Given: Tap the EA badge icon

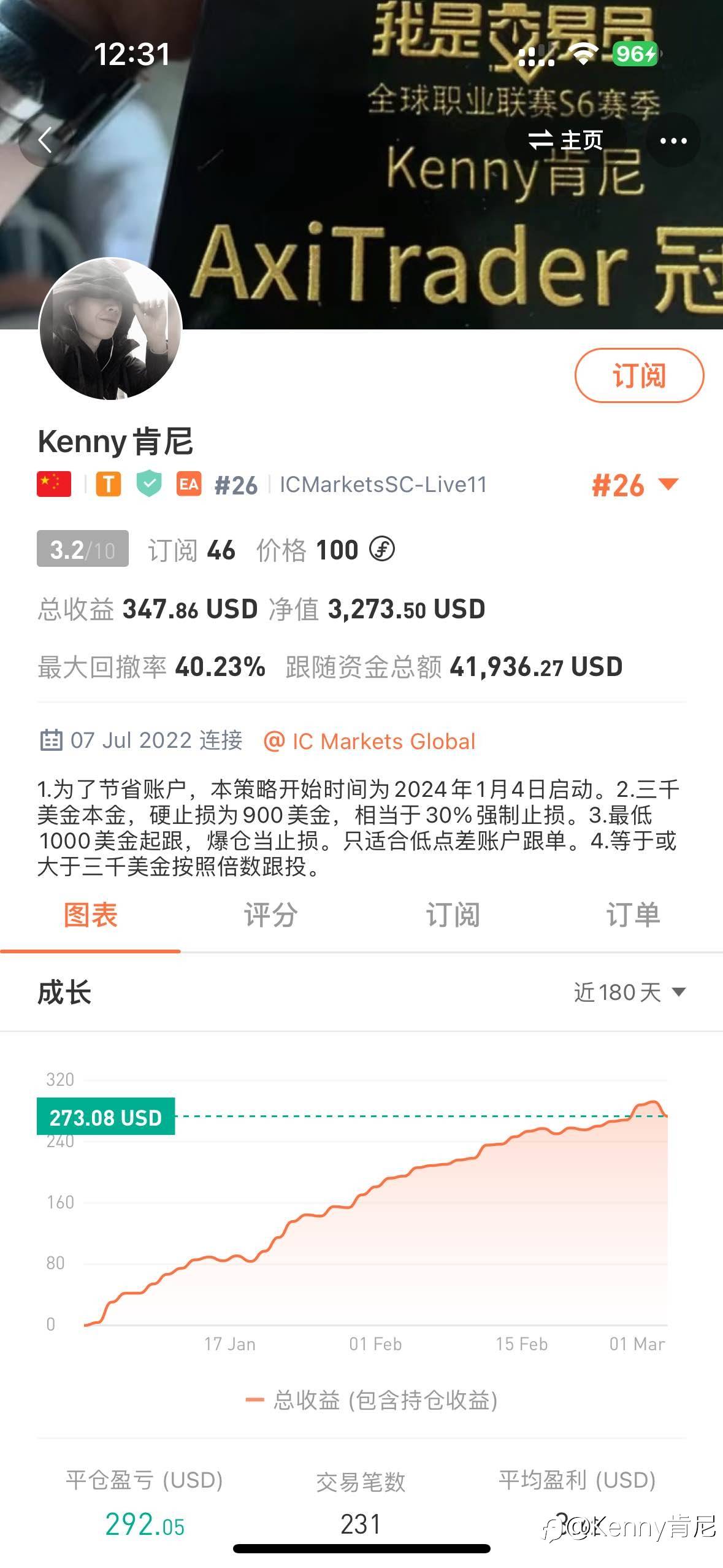Looking at the screenshot, I should click(188, 484).
